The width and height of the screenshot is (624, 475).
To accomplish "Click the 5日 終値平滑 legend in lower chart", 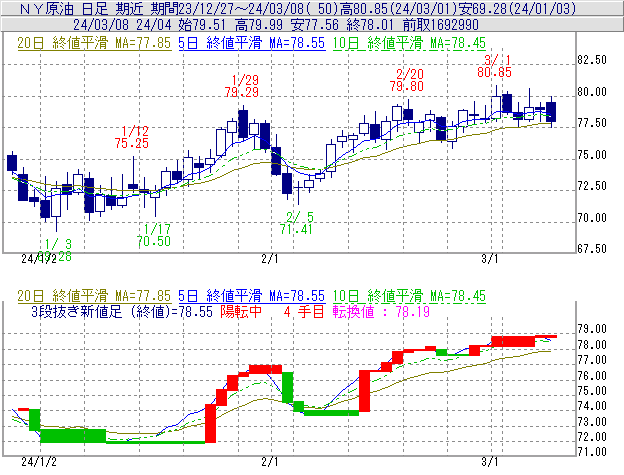I will [x=252, y=296].
